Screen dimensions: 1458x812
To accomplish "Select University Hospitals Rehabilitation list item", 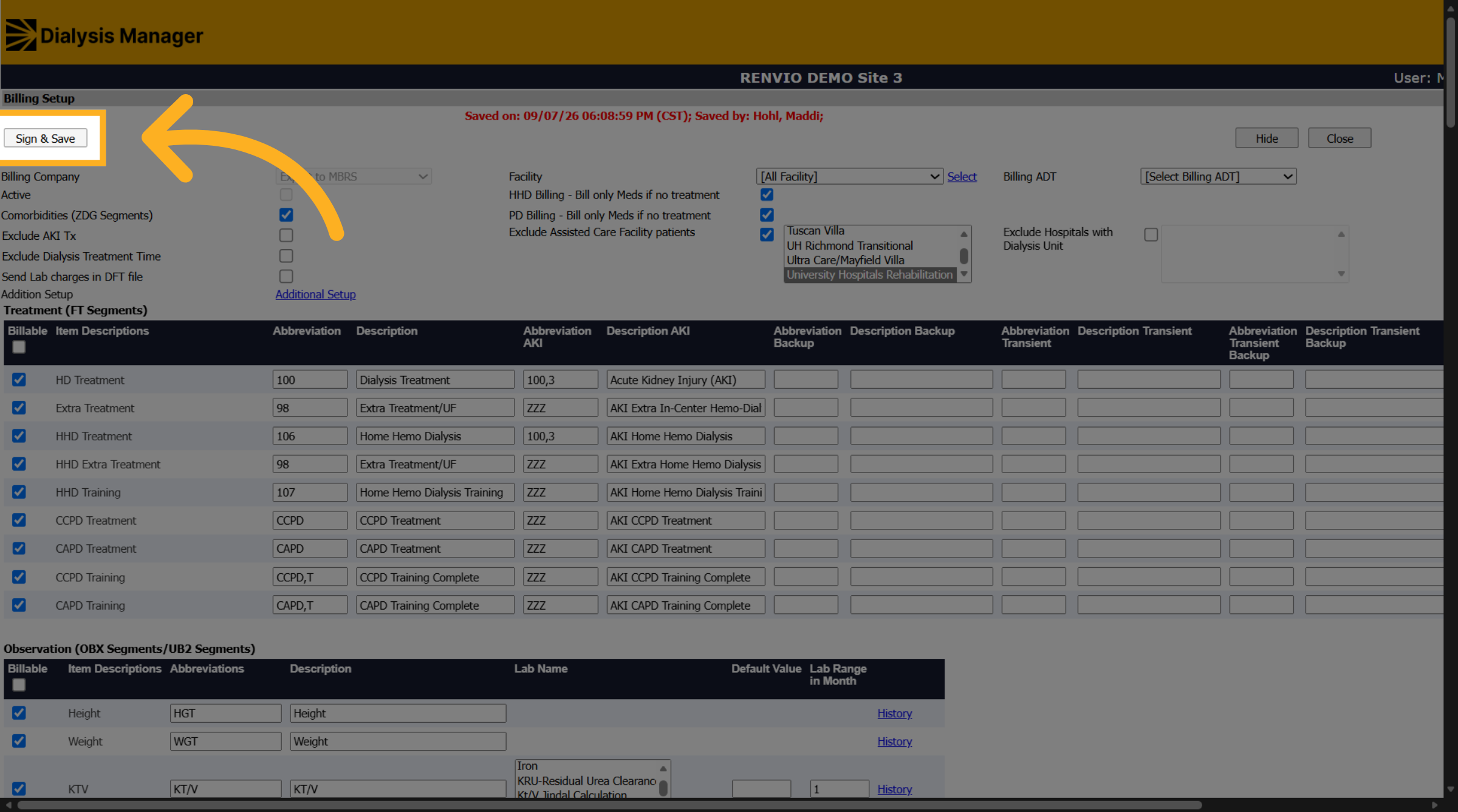I will click(x=871, y=275).
